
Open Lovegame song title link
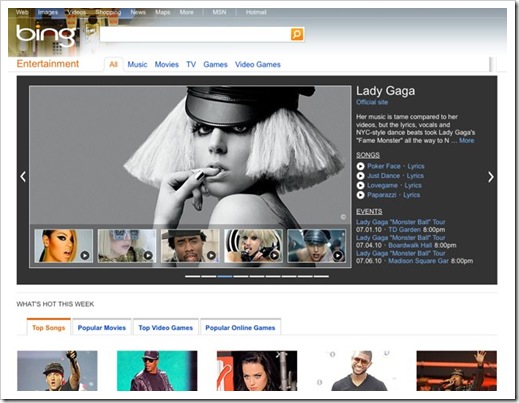[382, 185]
